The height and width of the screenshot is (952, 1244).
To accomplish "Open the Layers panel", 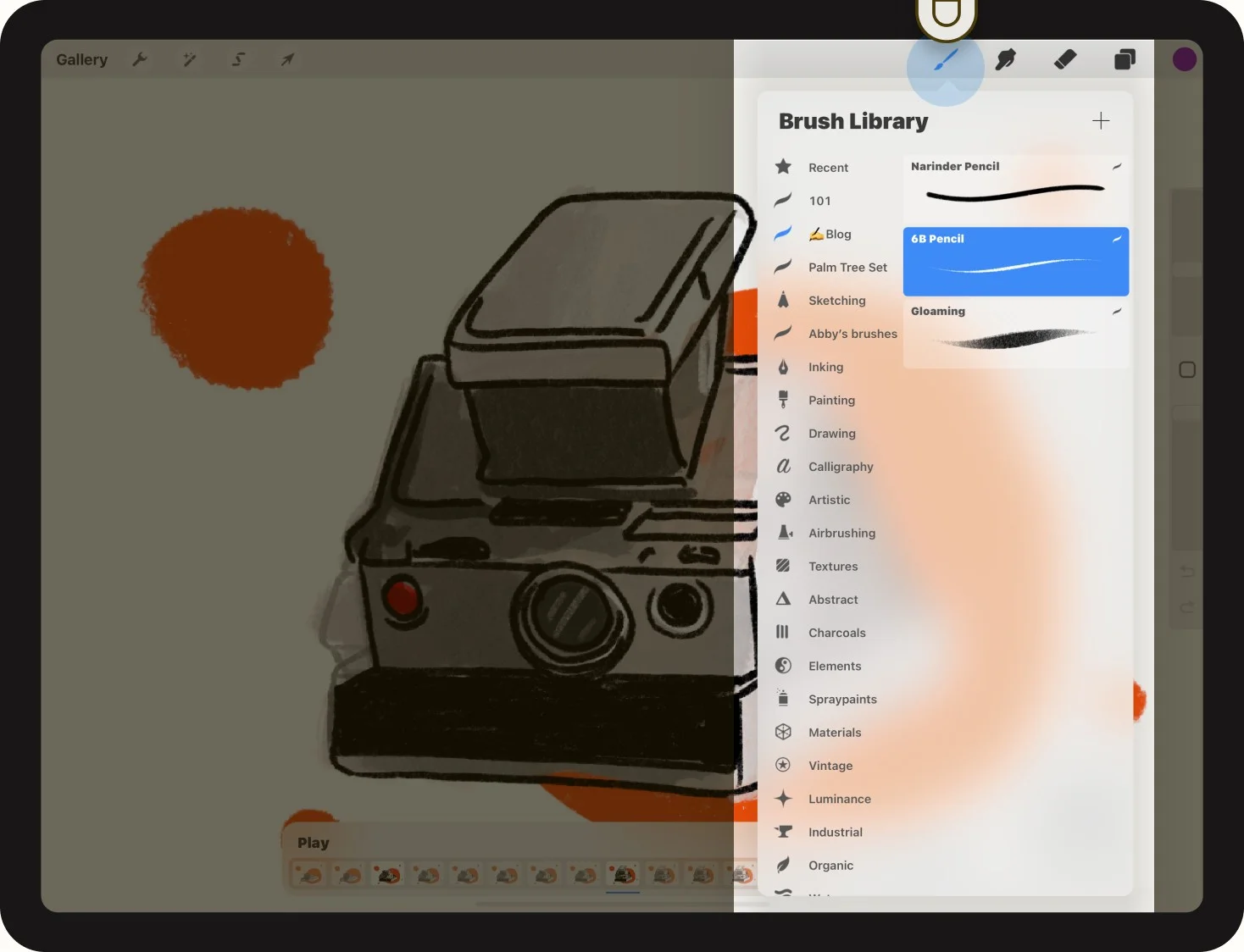I will (x=1124, y=58).
